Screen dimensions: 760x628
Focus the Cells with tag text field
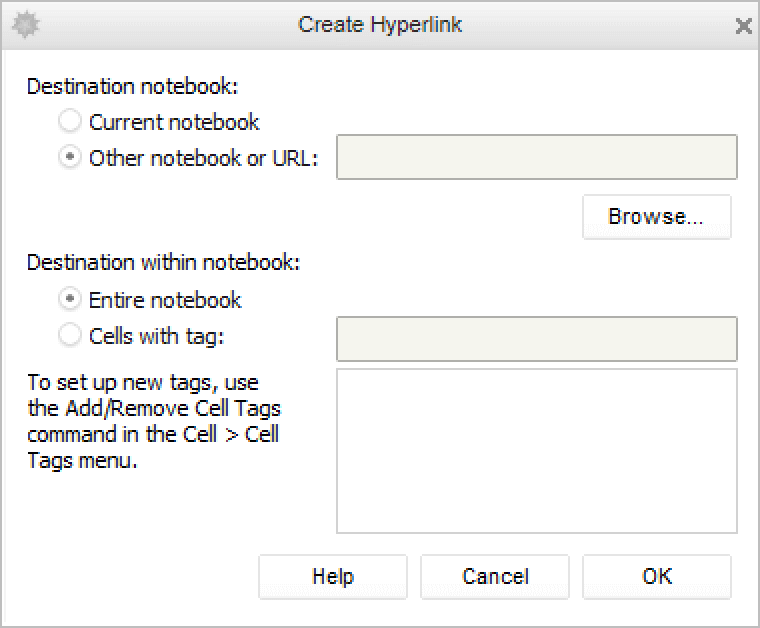(x=536, y=339)
